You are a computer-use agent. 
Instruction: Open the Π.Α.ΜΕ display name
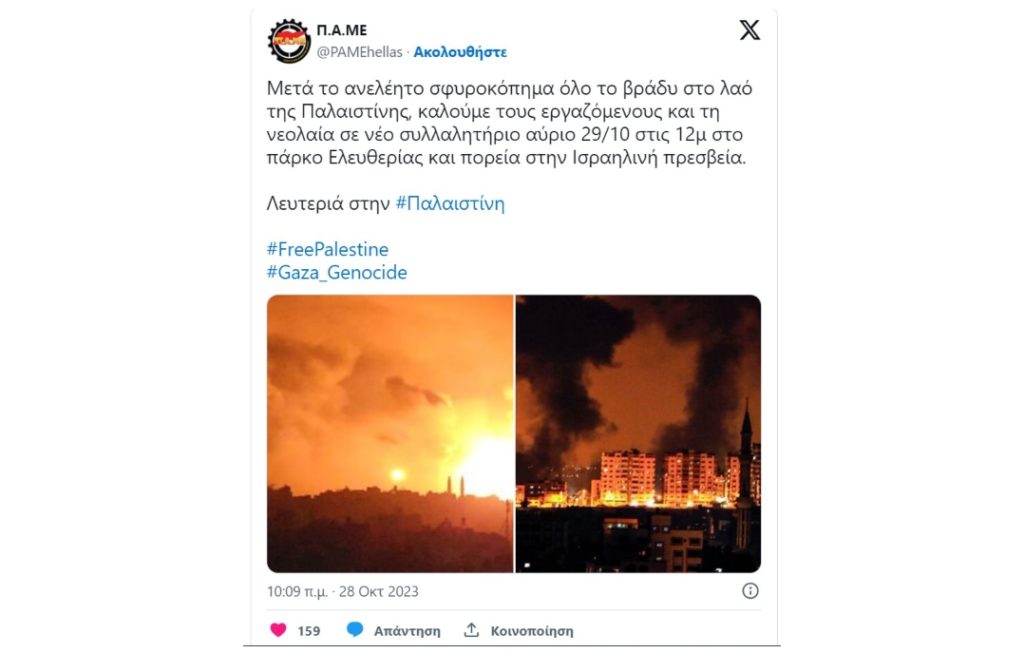point(342,30)
